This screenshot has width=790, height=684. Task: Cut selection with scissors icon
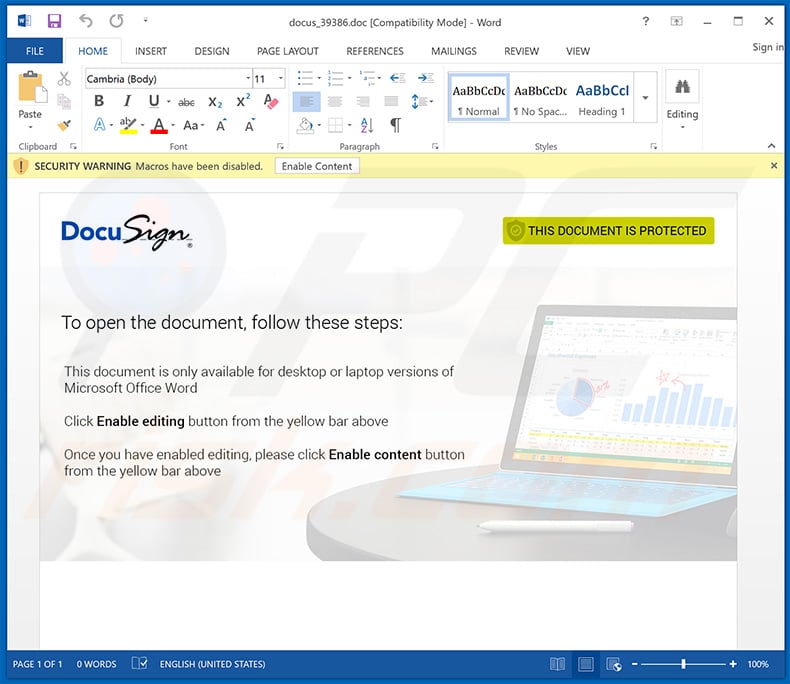[64, 79]
